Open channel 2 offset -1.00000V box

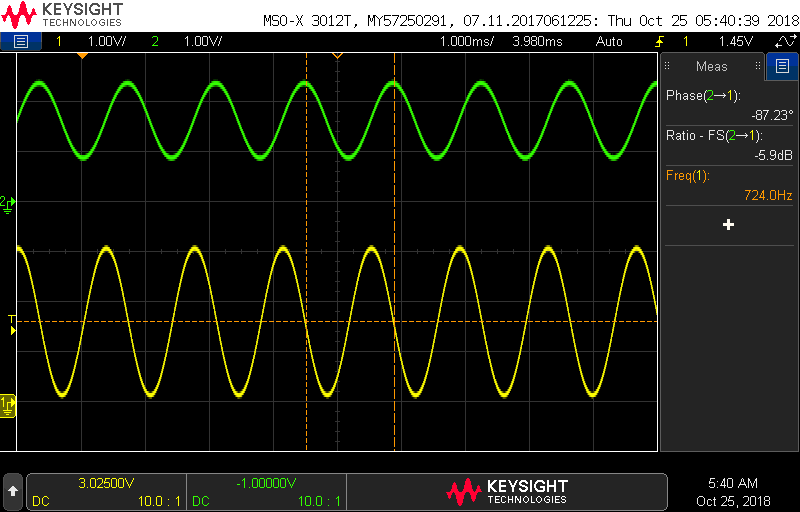click(x=266, y=492)
